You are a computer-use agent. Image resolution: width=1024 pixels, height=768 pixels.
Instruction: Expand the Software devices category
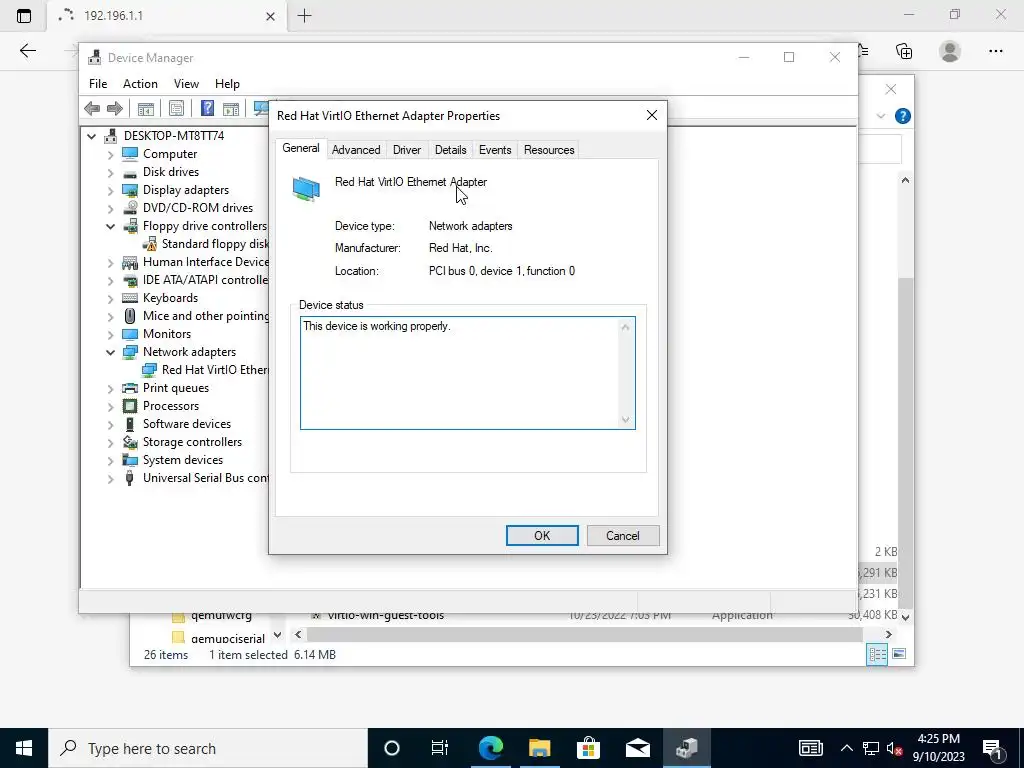click(x=110, y=424)
